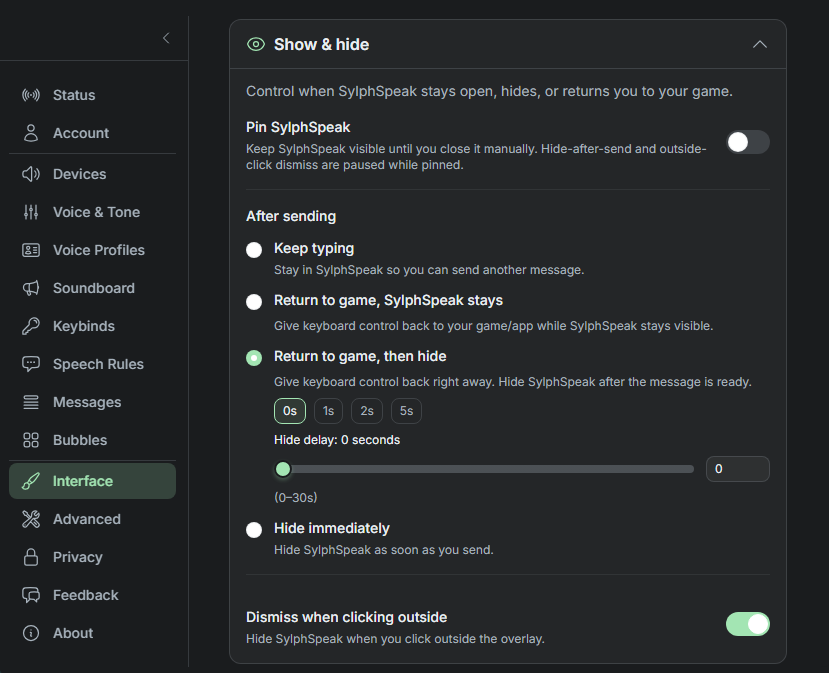The height and width of the screenshot is (673, 829).
Task: Click the Voice & Tone sliders icon
Action: pos(31,212)
